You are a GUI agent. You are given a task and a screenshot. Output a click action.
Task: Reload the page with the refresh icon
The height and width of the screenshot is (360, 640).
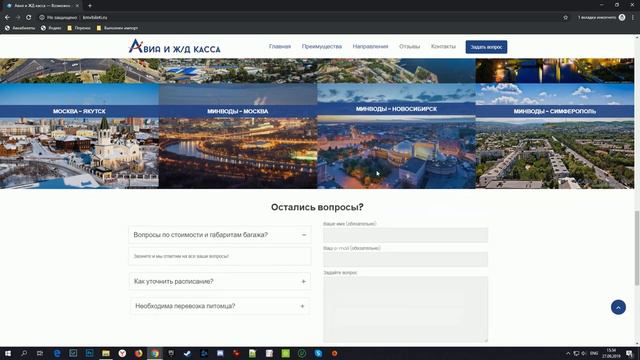(x=29, y=18)
